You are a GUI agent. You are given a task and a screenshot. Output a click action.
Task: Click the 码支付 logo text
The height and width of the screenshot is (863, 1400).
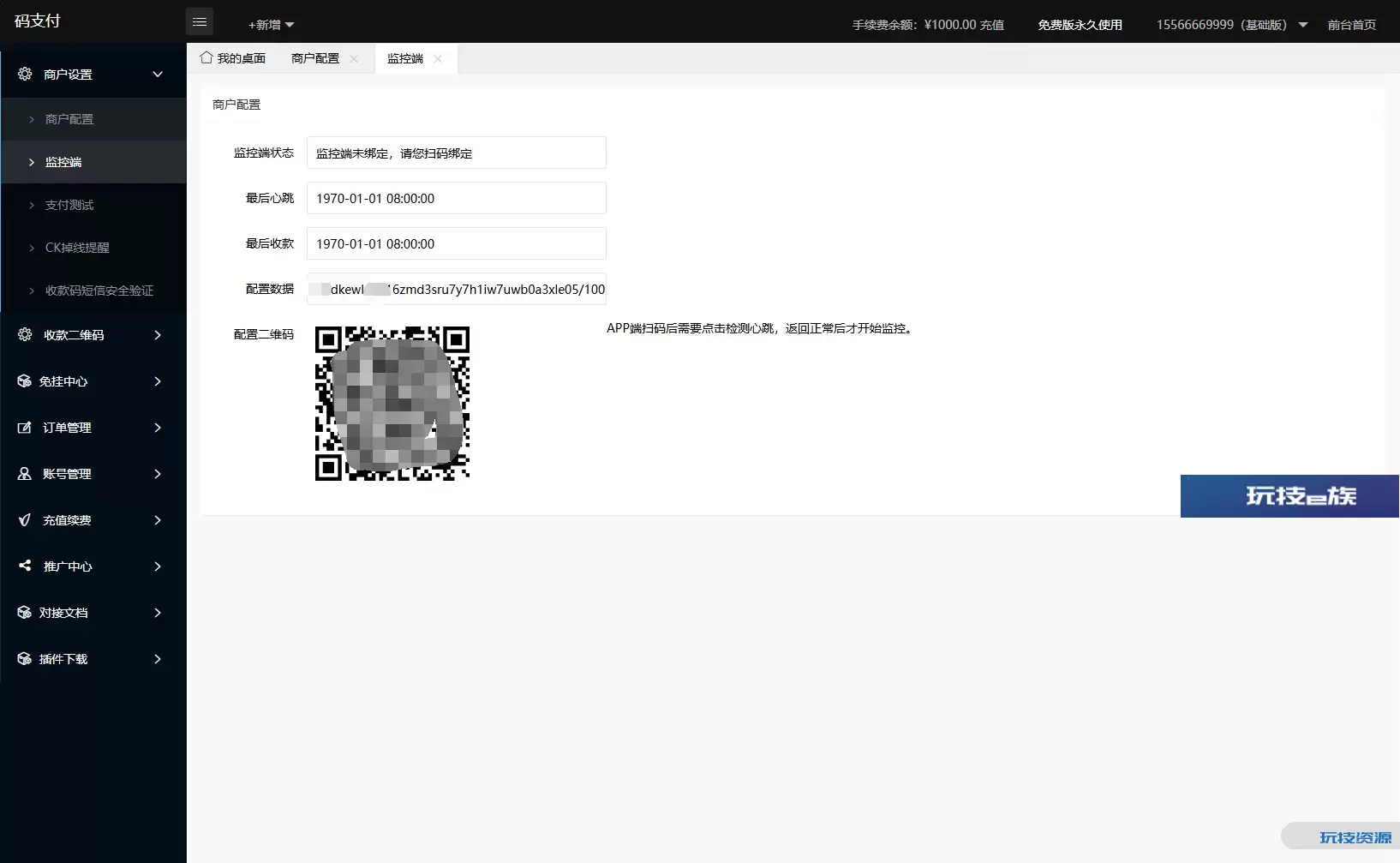(38, 21)
